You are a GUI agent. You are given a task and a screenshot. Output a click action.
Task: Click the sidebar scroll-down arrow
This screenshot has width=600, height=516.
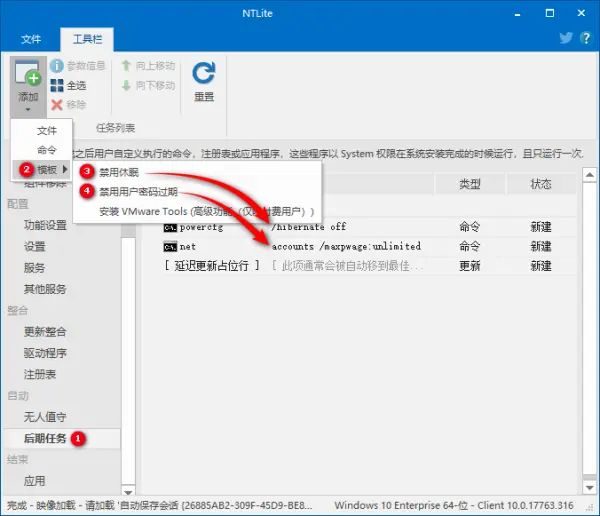pyautogui.click(x=128, y=492)
